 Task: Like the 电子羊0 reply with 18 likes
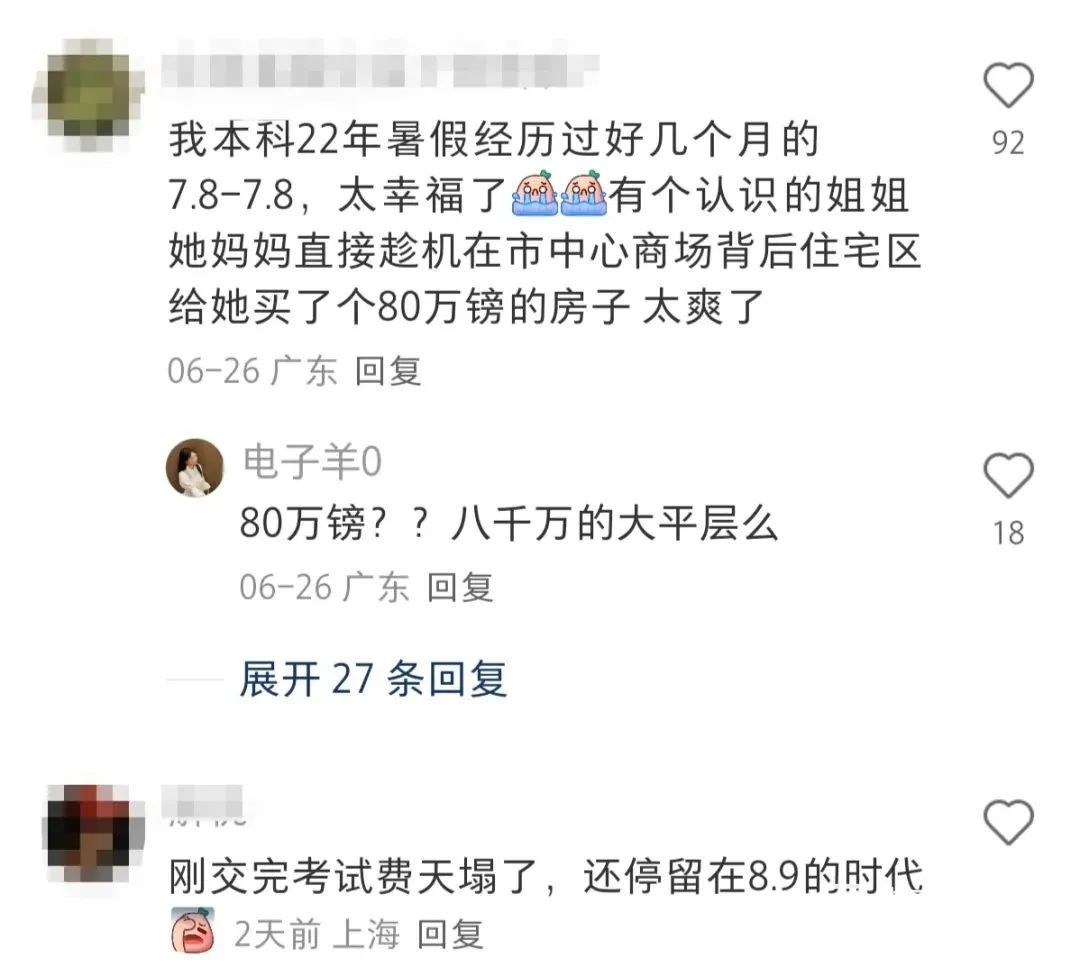[1008, 475]
